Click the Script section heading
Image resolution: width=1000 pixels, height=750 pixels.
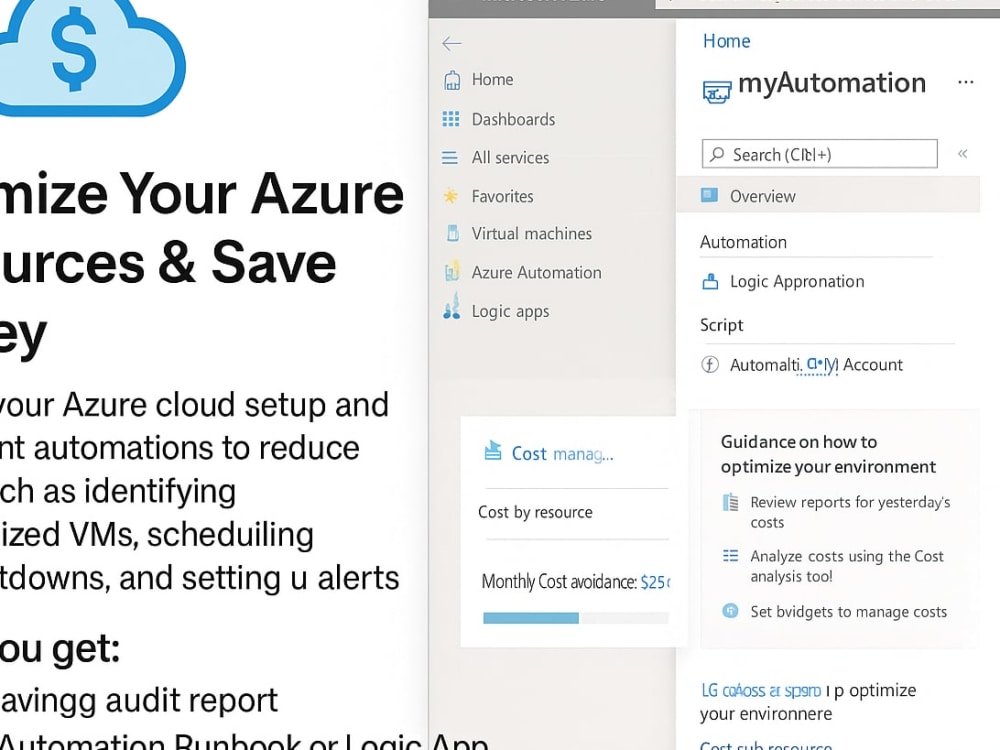[721, 325]
